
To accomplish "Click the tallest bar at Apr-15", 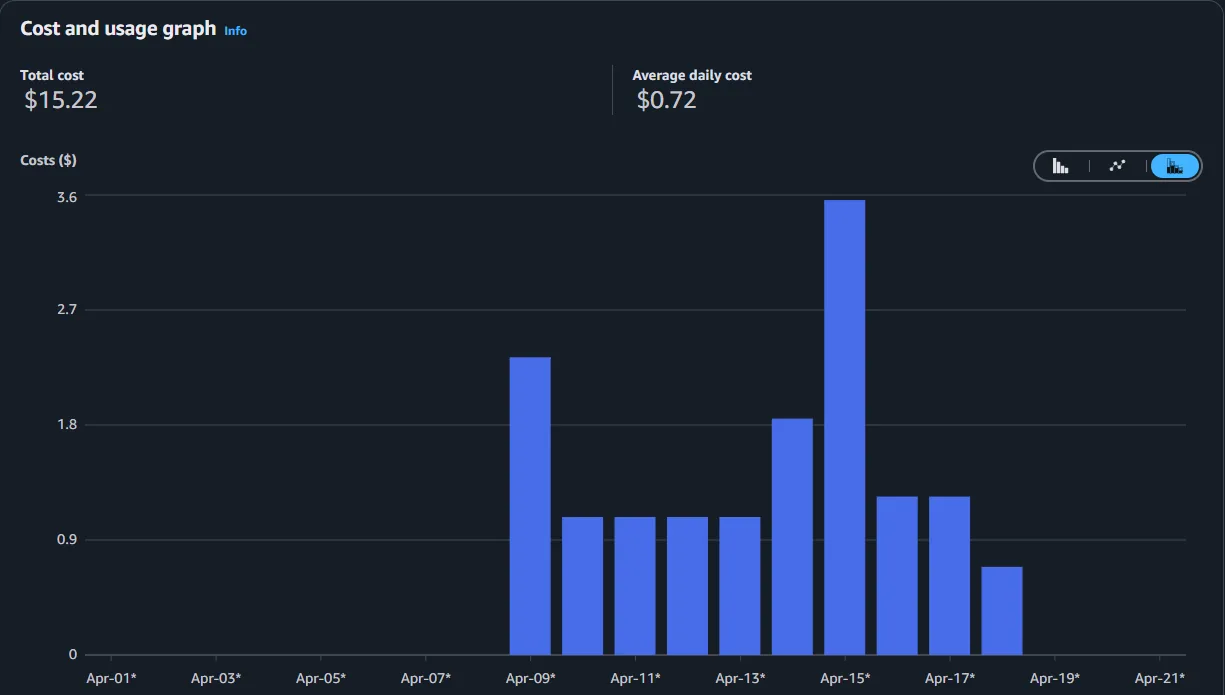I will click(845, 427).
